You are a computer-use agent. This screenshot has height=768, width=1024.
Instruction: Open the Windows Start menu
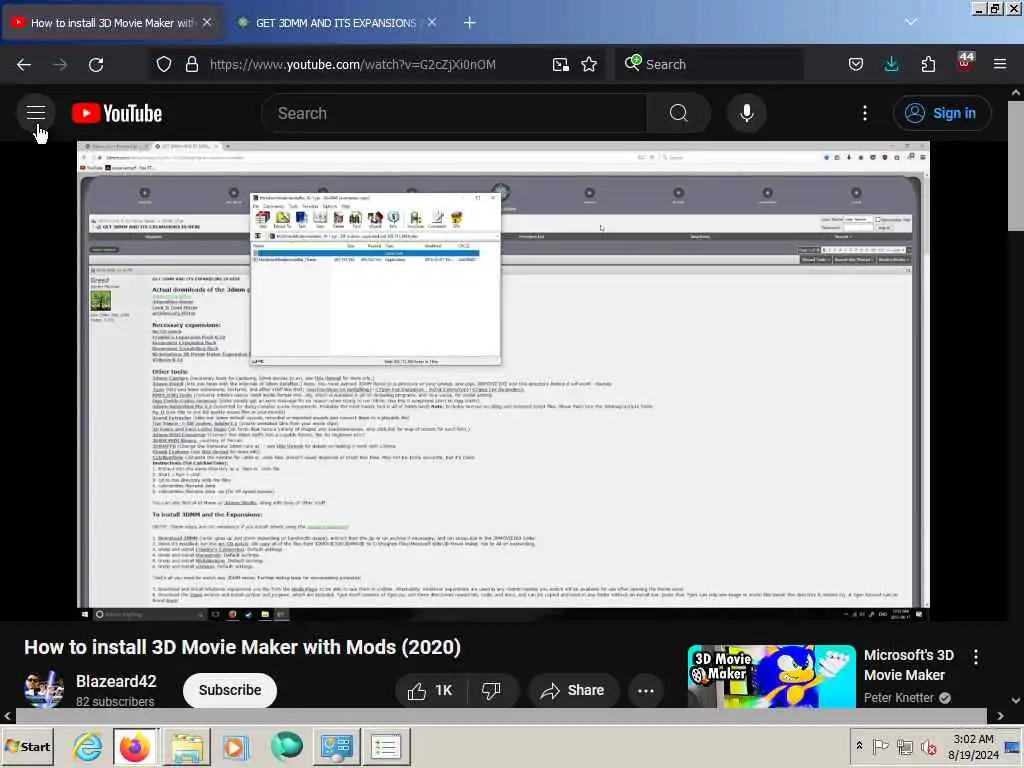point(27,746)
